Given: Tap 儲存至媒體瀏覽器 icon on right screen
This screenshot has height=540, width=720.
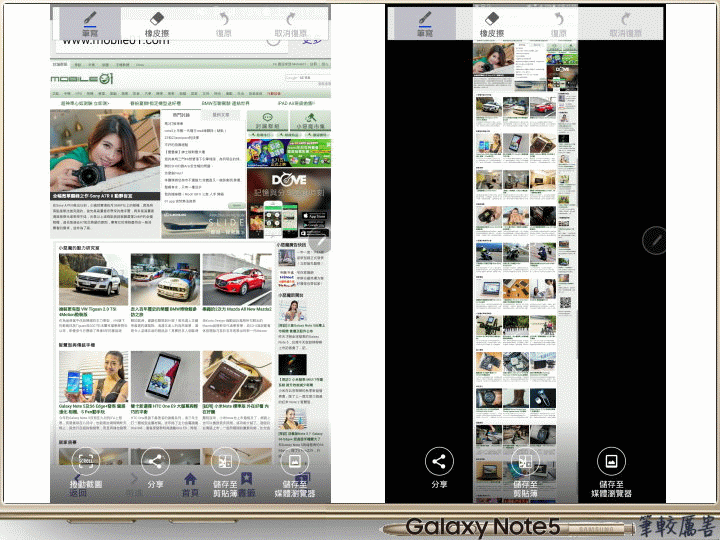Looking at the screenshot, I should point(611,461).
